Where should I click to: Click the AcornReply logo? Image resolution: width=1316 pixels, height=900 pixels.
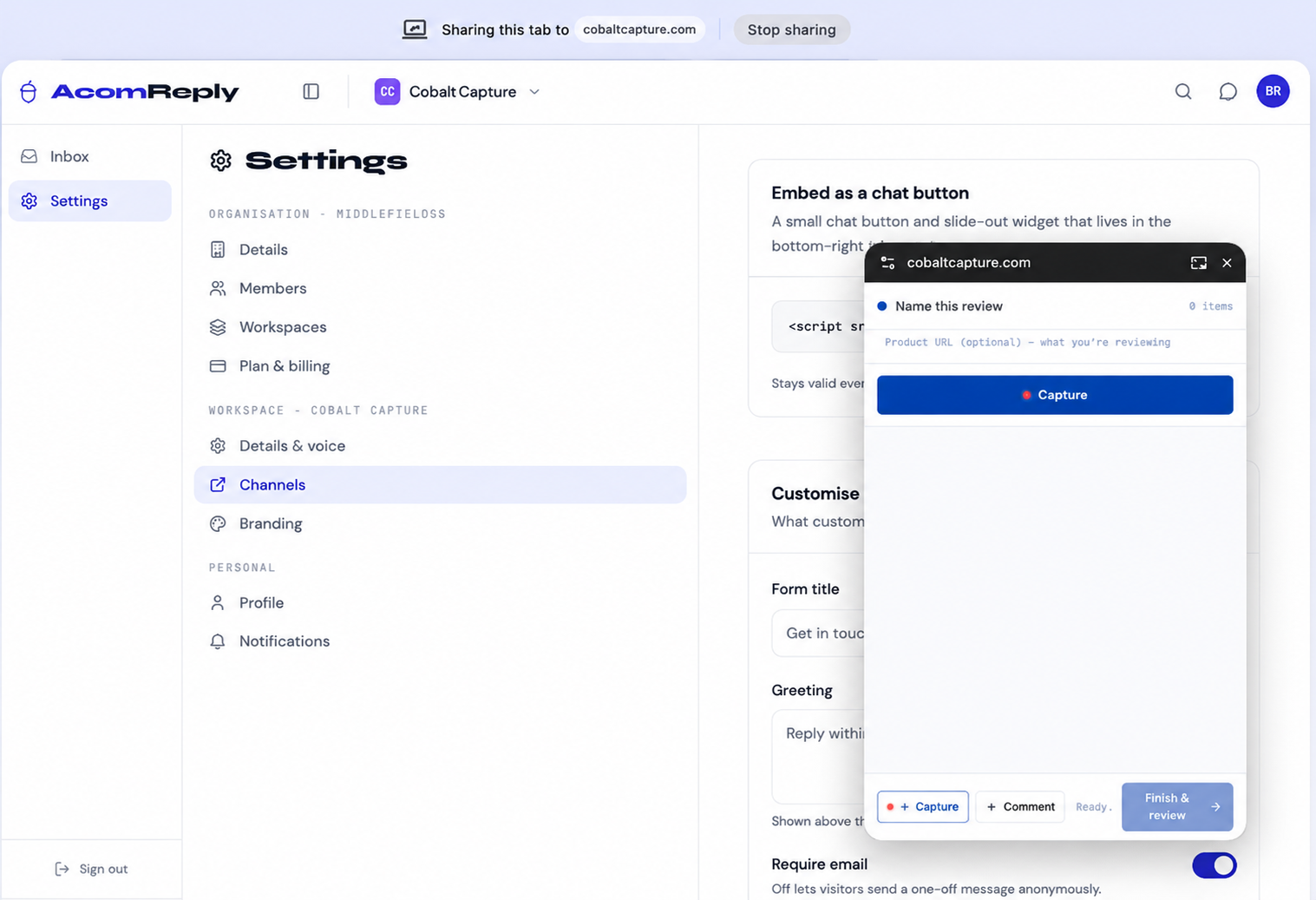128,91
